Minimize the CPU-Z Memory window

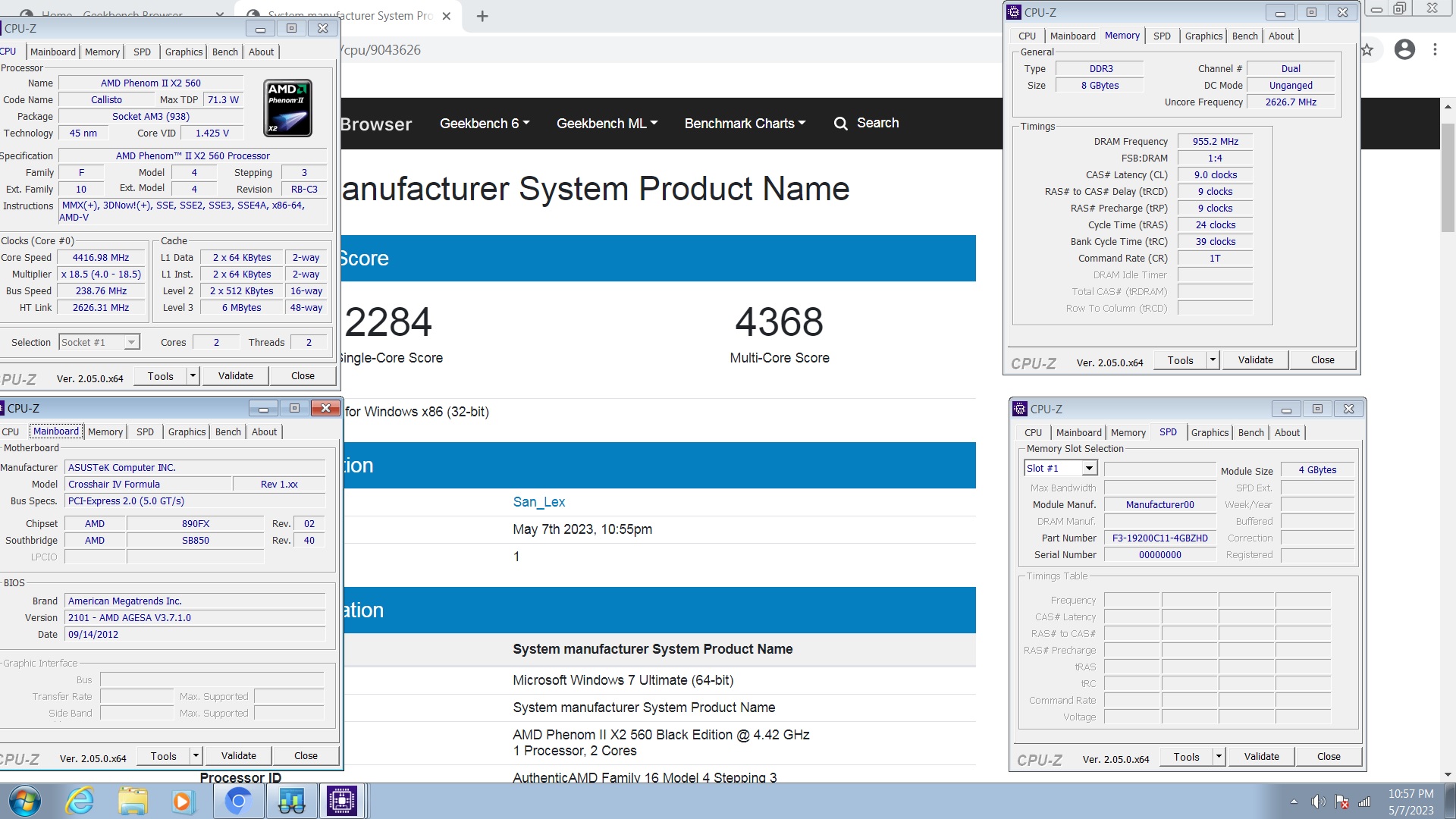[1280, 12]
